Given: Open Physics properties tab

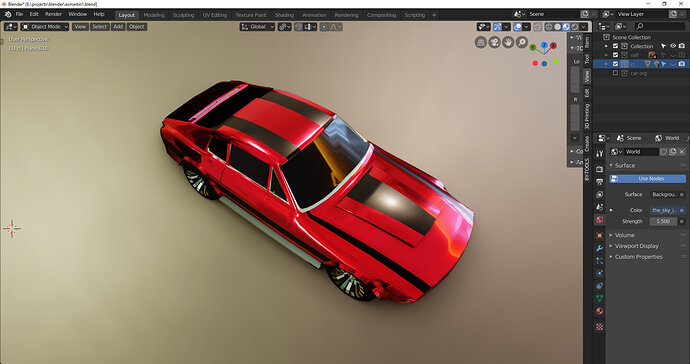Looking at the screenshot, I should point(599,273).
